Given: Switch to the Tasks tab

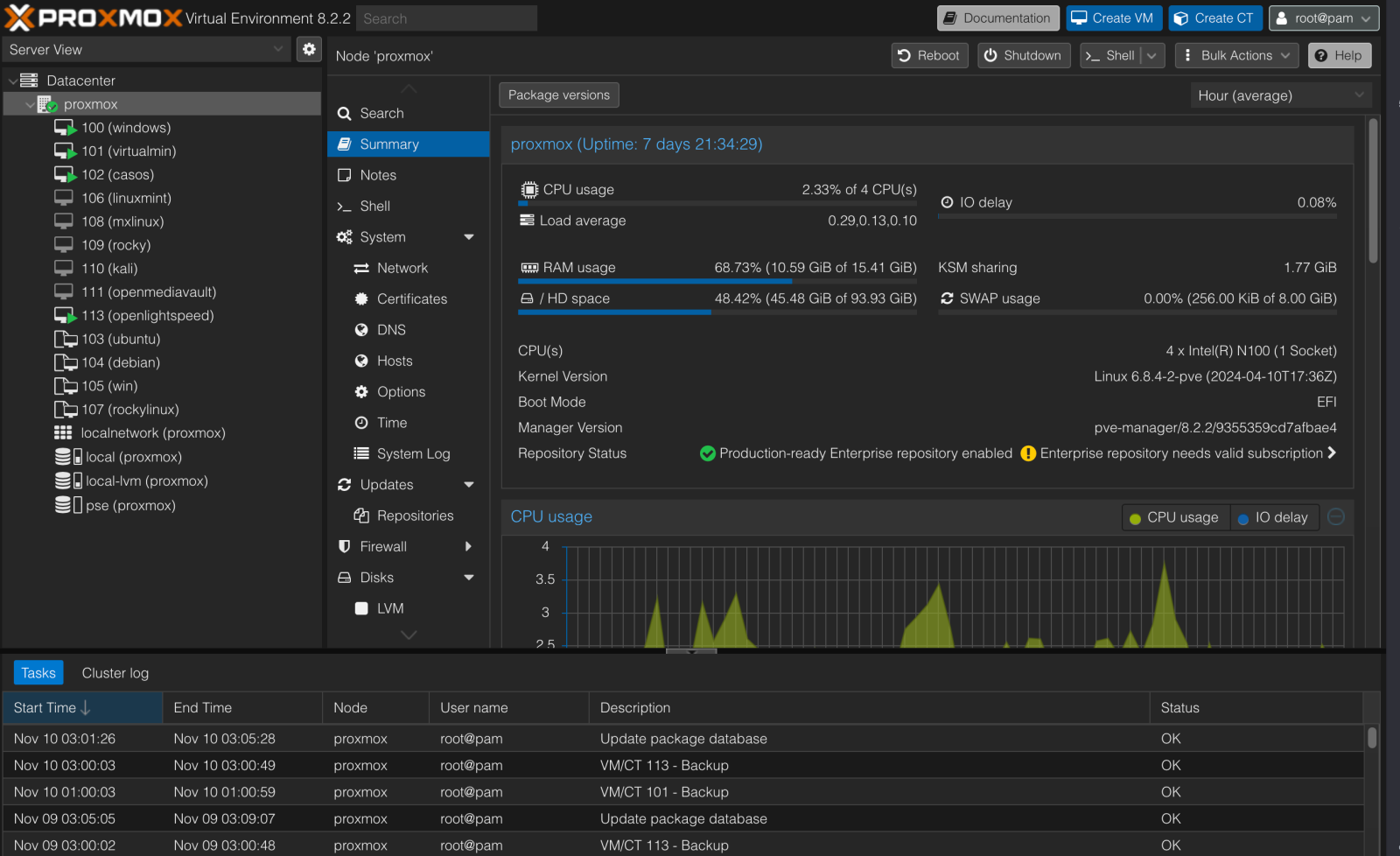Looking at the screenshot, I should (x=38, y=673).
